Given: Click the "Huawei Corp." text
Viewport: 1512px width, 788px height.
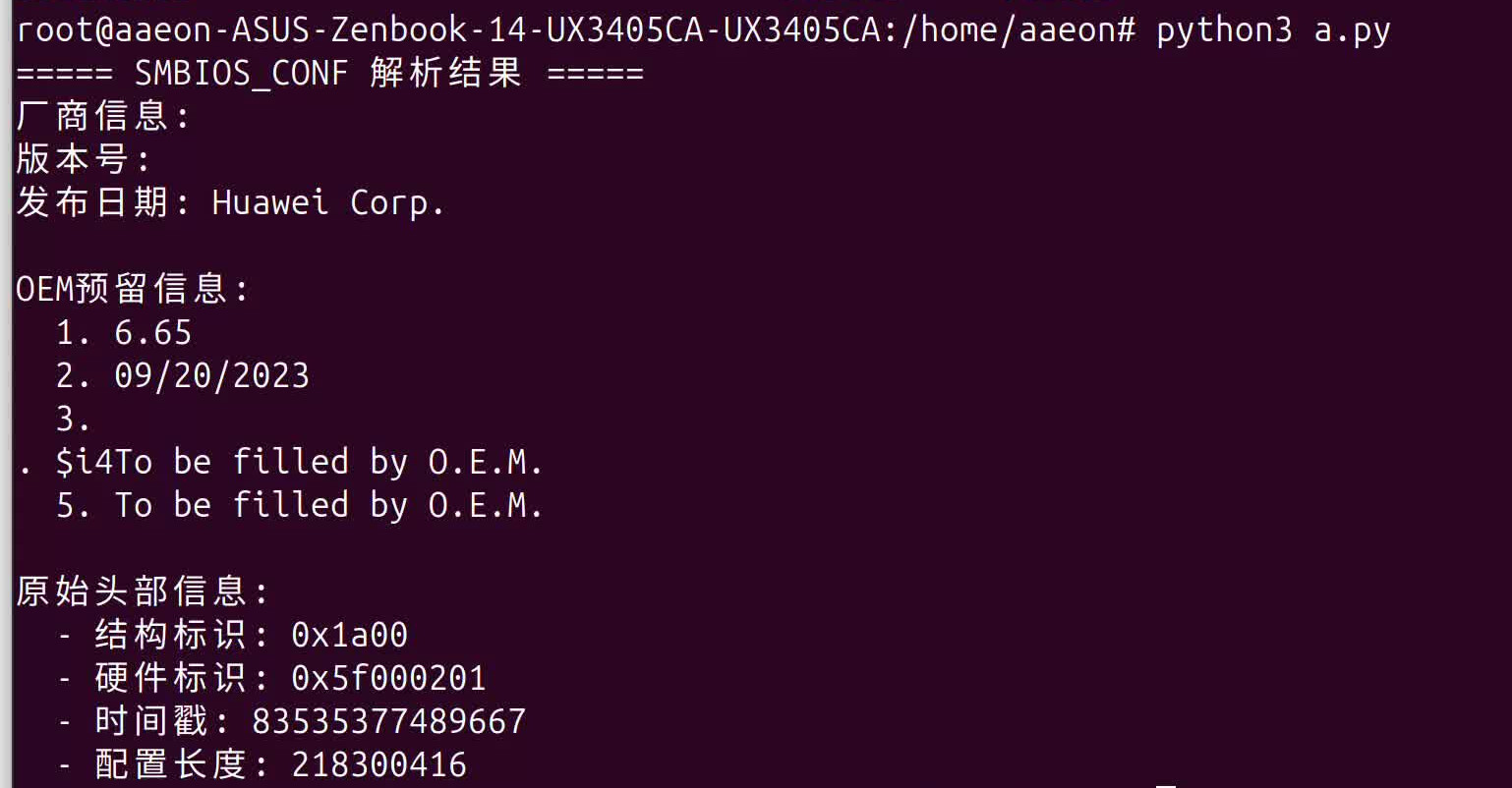Looking at the screenshot, I should tap(328, 202).
